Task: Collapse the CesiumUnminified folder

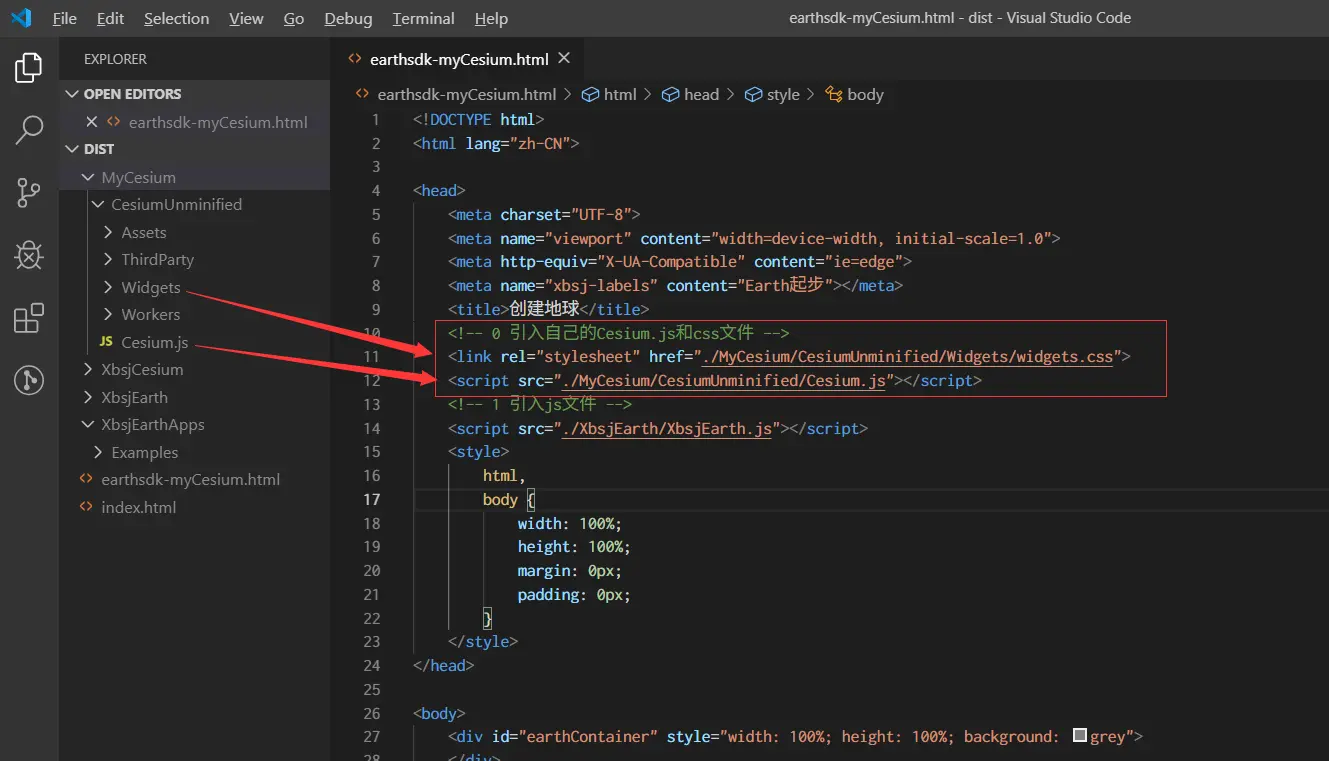Action: click(x=194, y=204)
